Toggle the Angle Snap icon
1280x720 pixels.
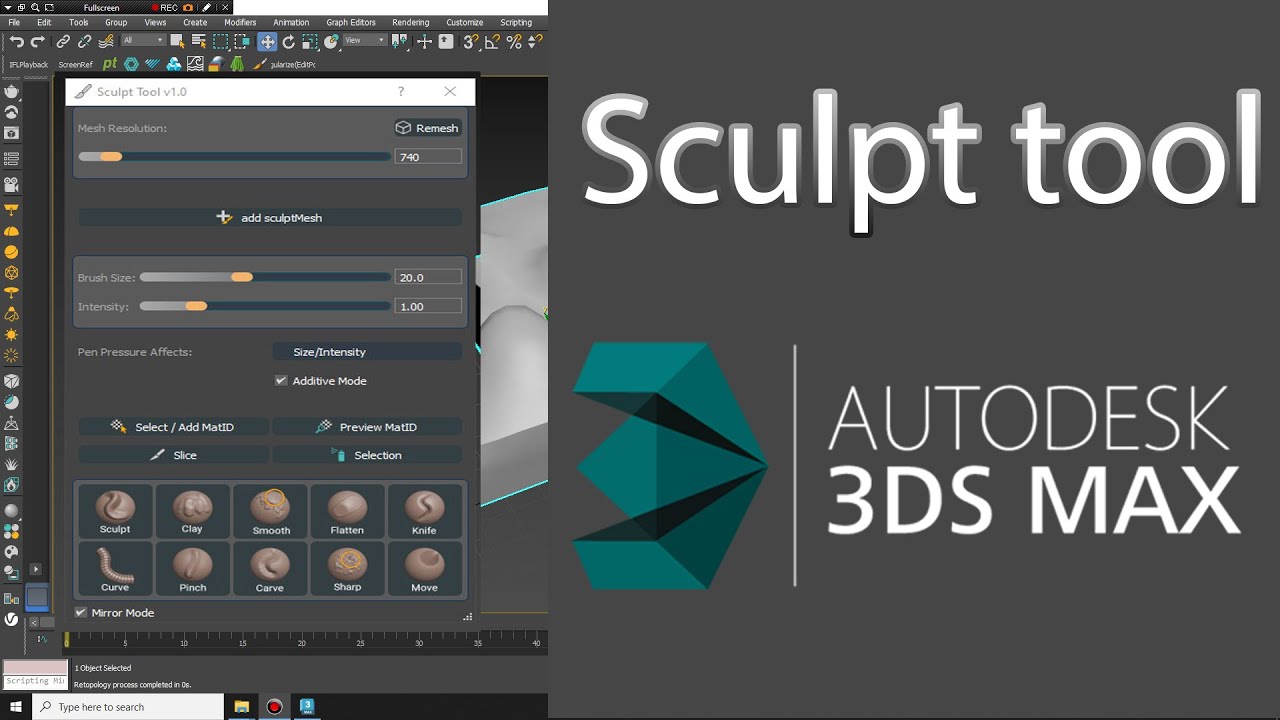pos(492,42)
